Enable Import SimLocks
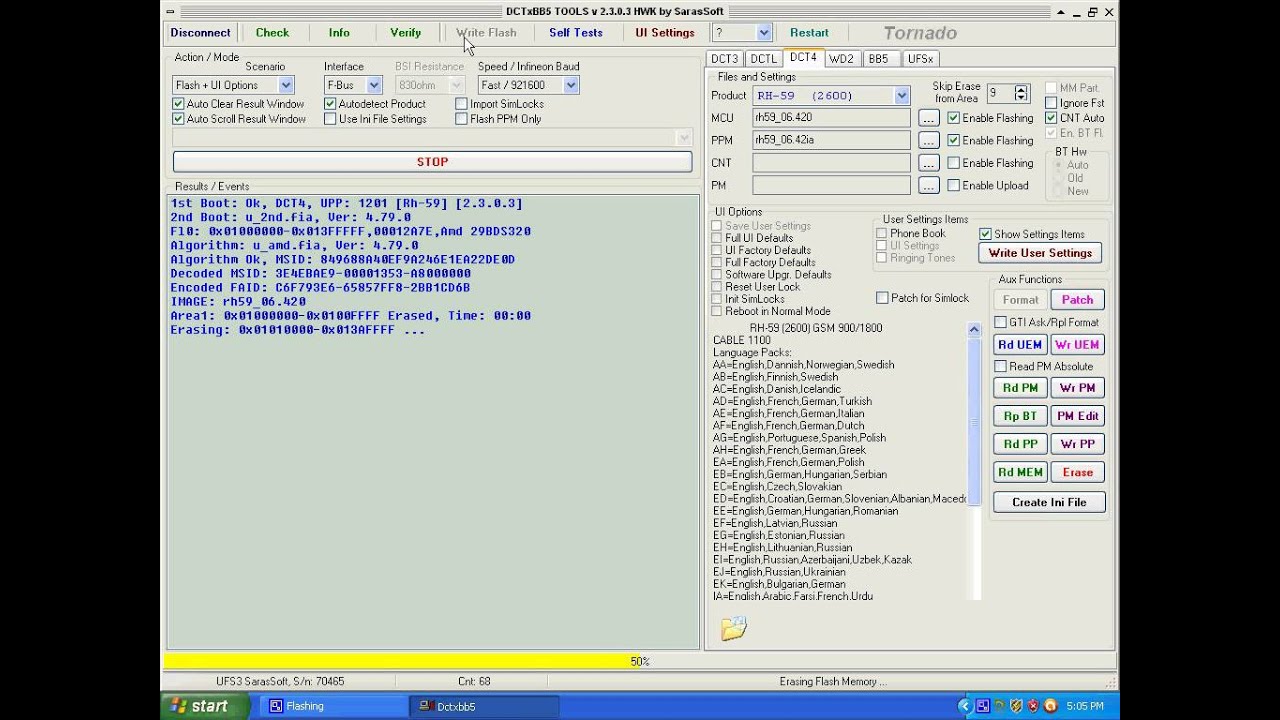This screenshot has width=1280, height=720. (461, 104)
